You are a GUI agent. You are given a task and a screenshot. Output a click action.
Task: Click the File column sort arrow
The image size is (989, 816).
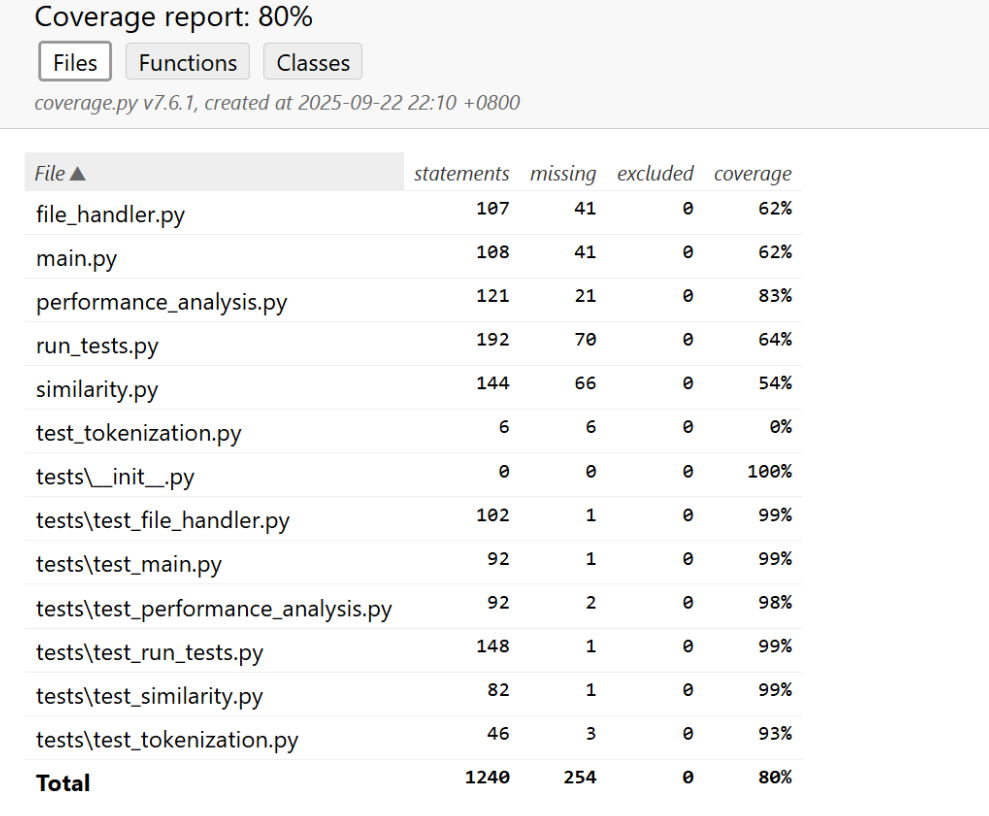point(78,173)
